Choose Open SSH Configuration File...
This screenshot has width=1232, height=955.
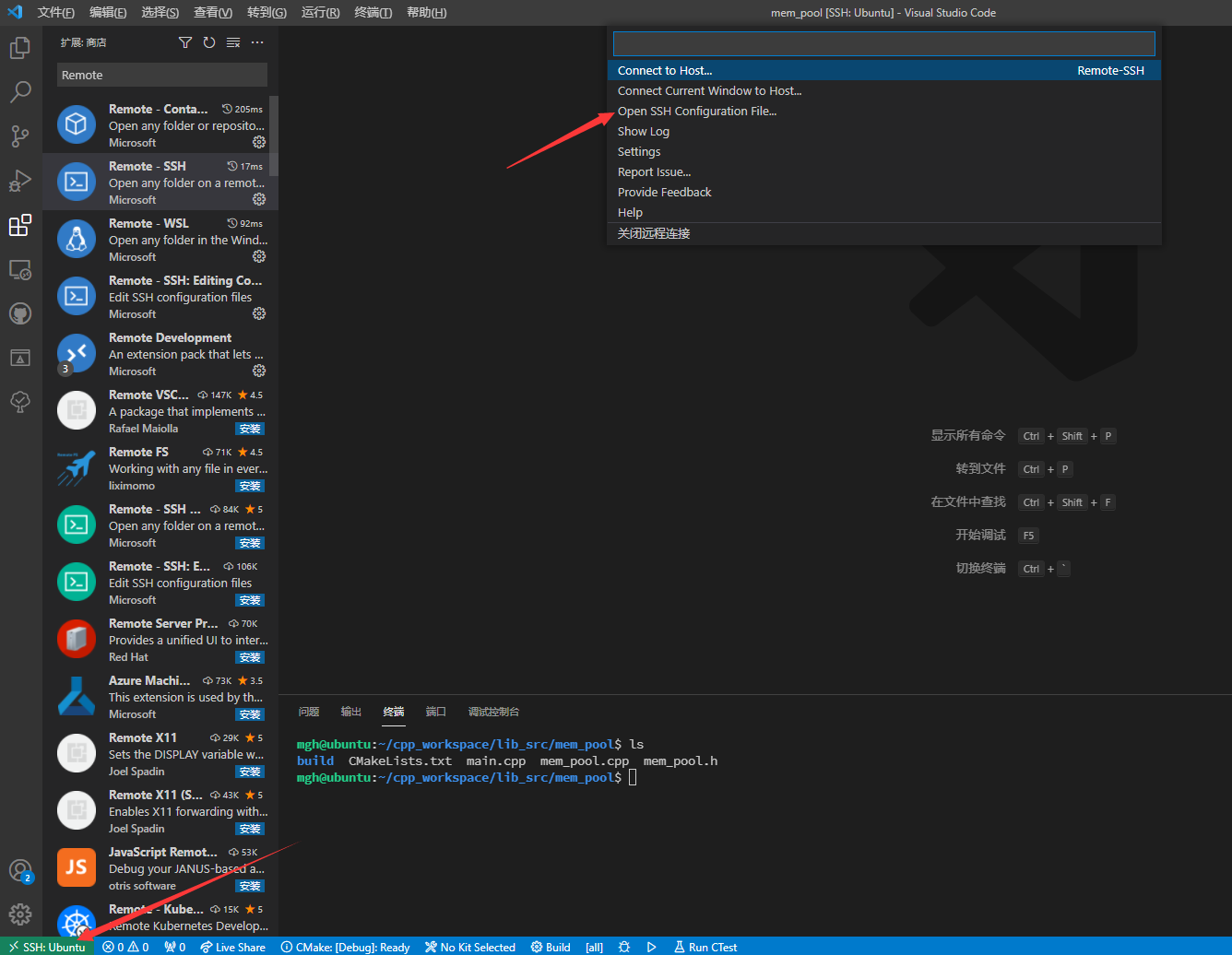(x=884, y=111)
